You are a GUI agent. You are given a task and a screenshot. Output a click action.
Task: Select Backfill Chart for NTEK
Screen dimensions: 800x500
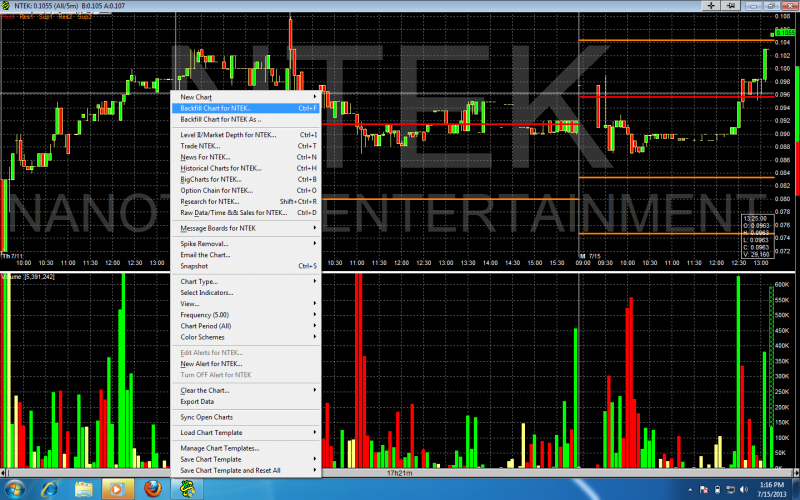(x=246, y=108)
